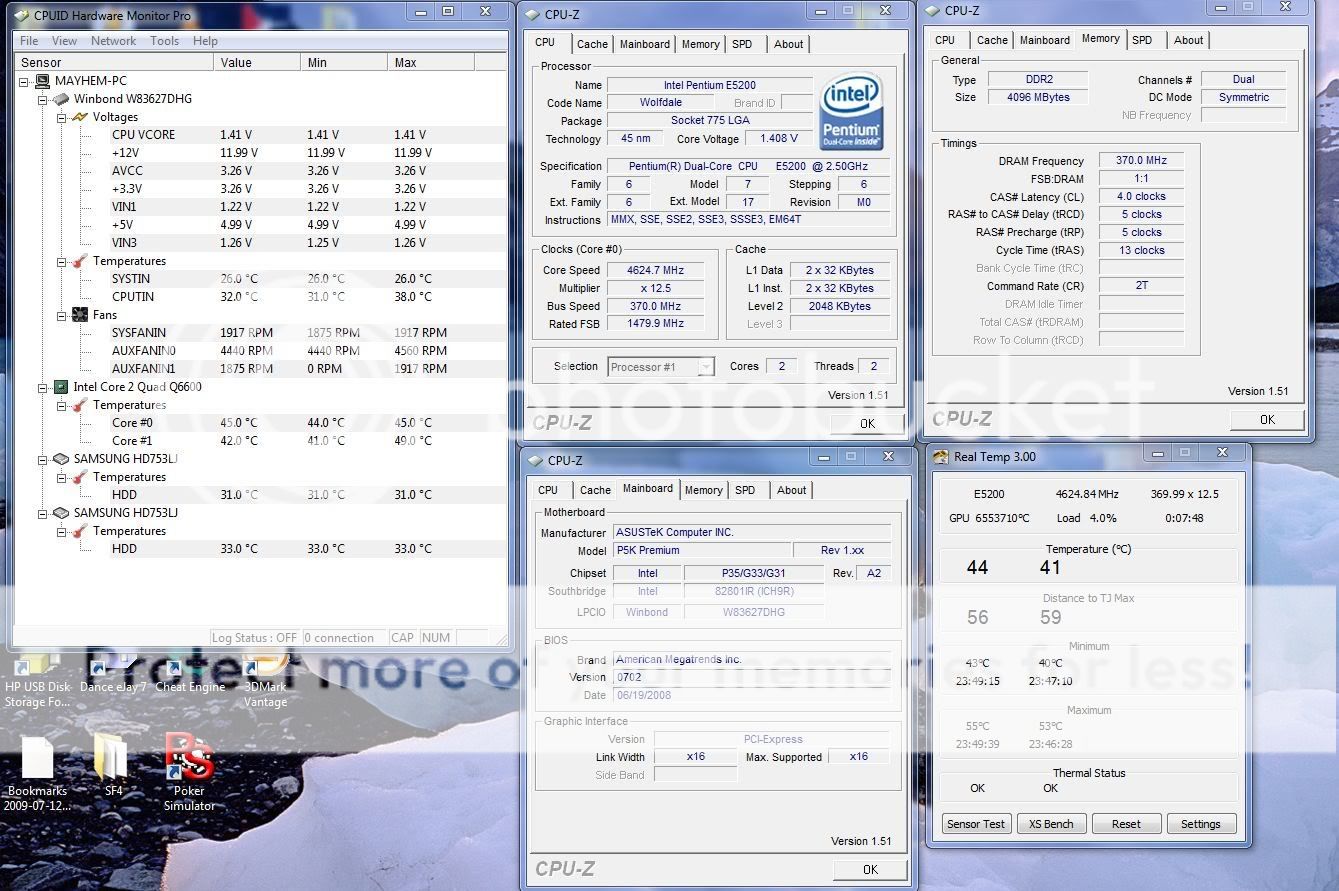Click the DRAM Frequency 370.0 MHz field
The image size is (1339, 891).
click(1142, 160)
